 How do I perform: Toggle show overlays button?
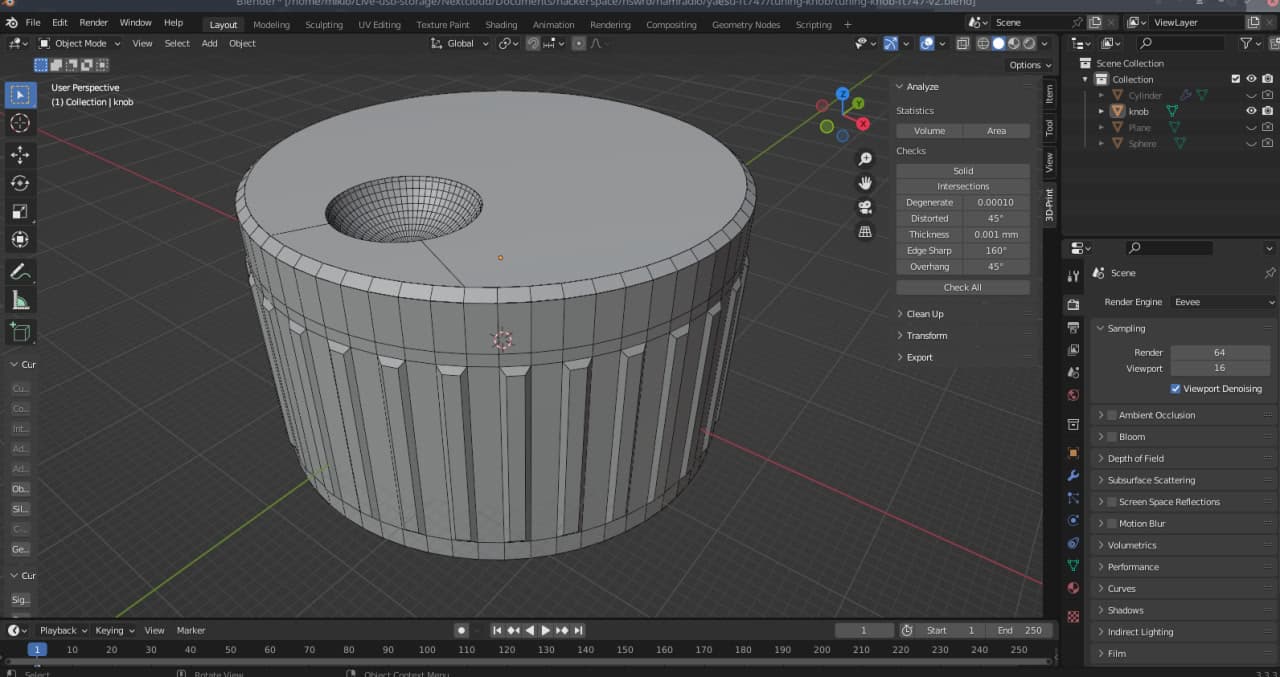[927, 43]
